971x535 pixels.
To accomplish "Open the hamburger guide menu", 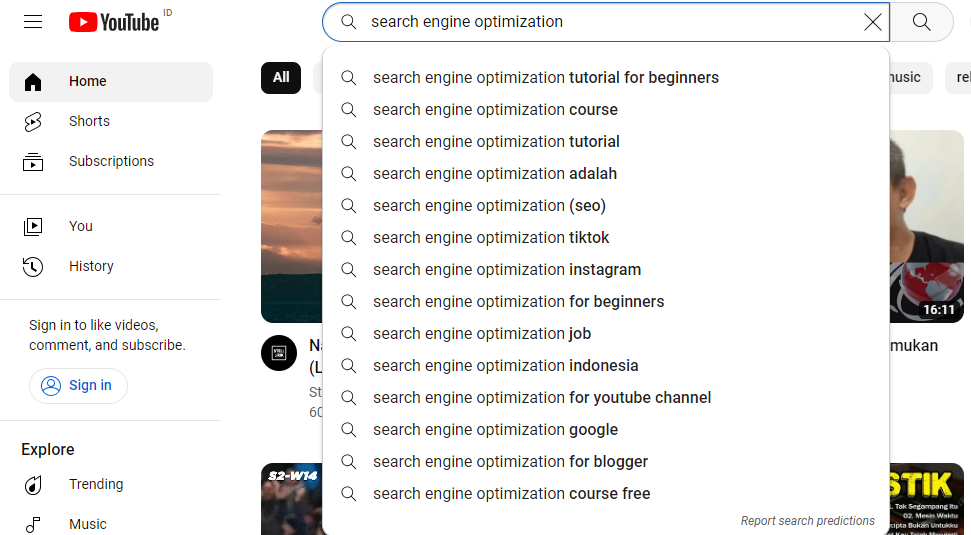I will tap(33, 22).
